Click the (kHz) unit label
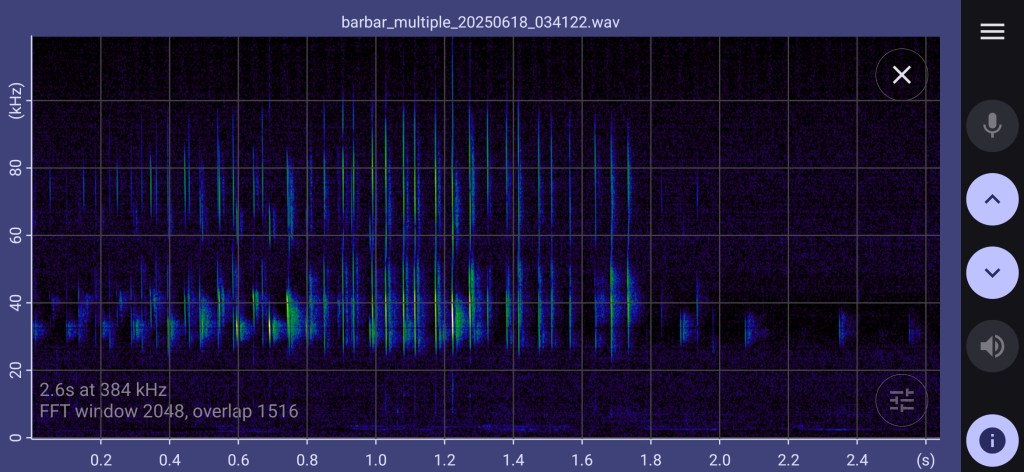This screenshot has height=472, width=1024. [16, 101]
